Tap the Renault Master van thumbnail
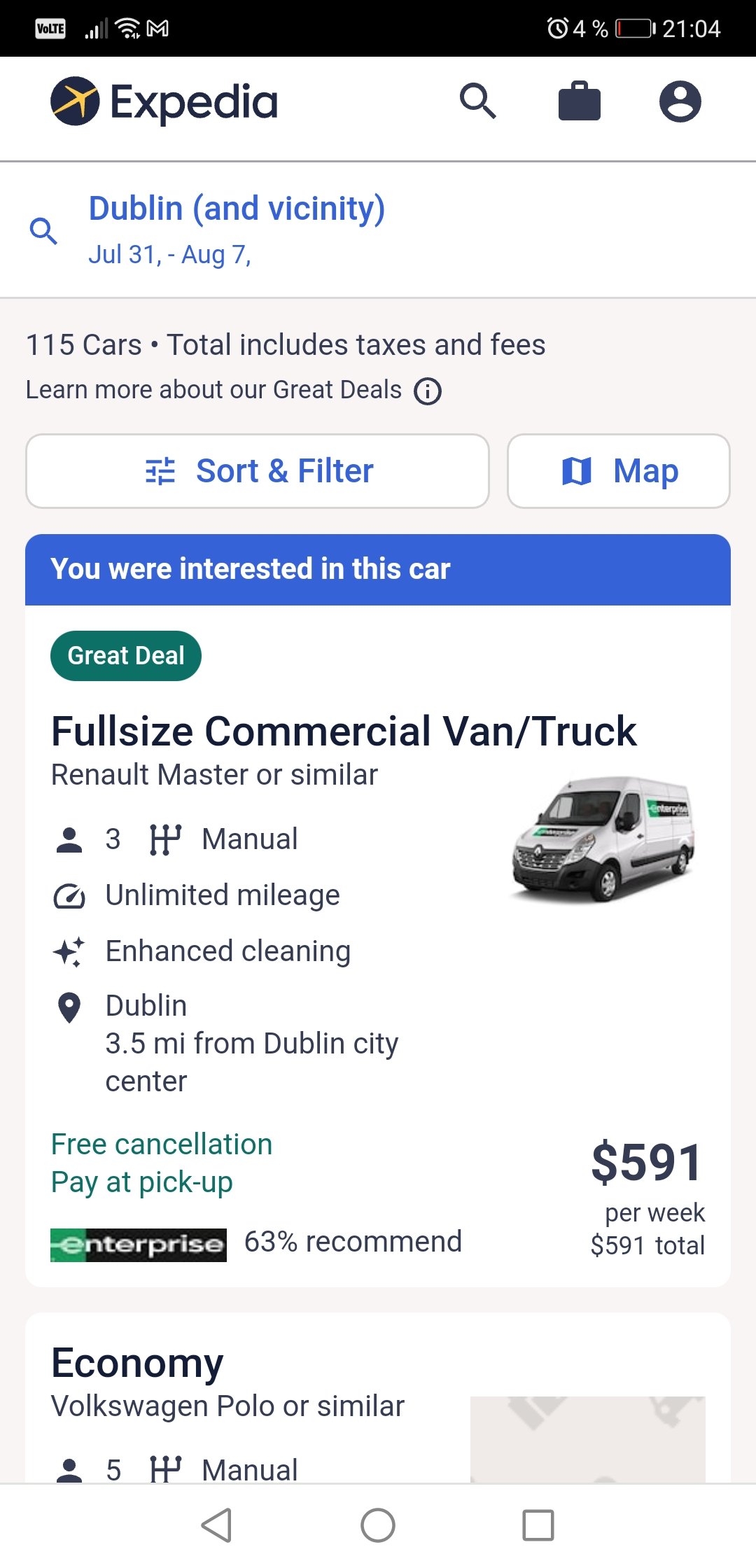Image resolution: width=756 pixels, height=1568 pixels. (603, 839)
